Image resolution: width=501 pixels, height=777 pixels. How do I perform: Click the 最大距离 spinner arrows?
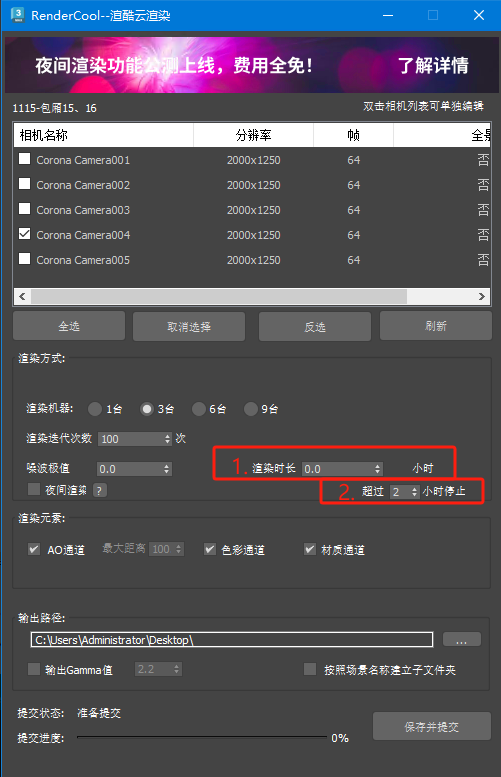point(179,549)
